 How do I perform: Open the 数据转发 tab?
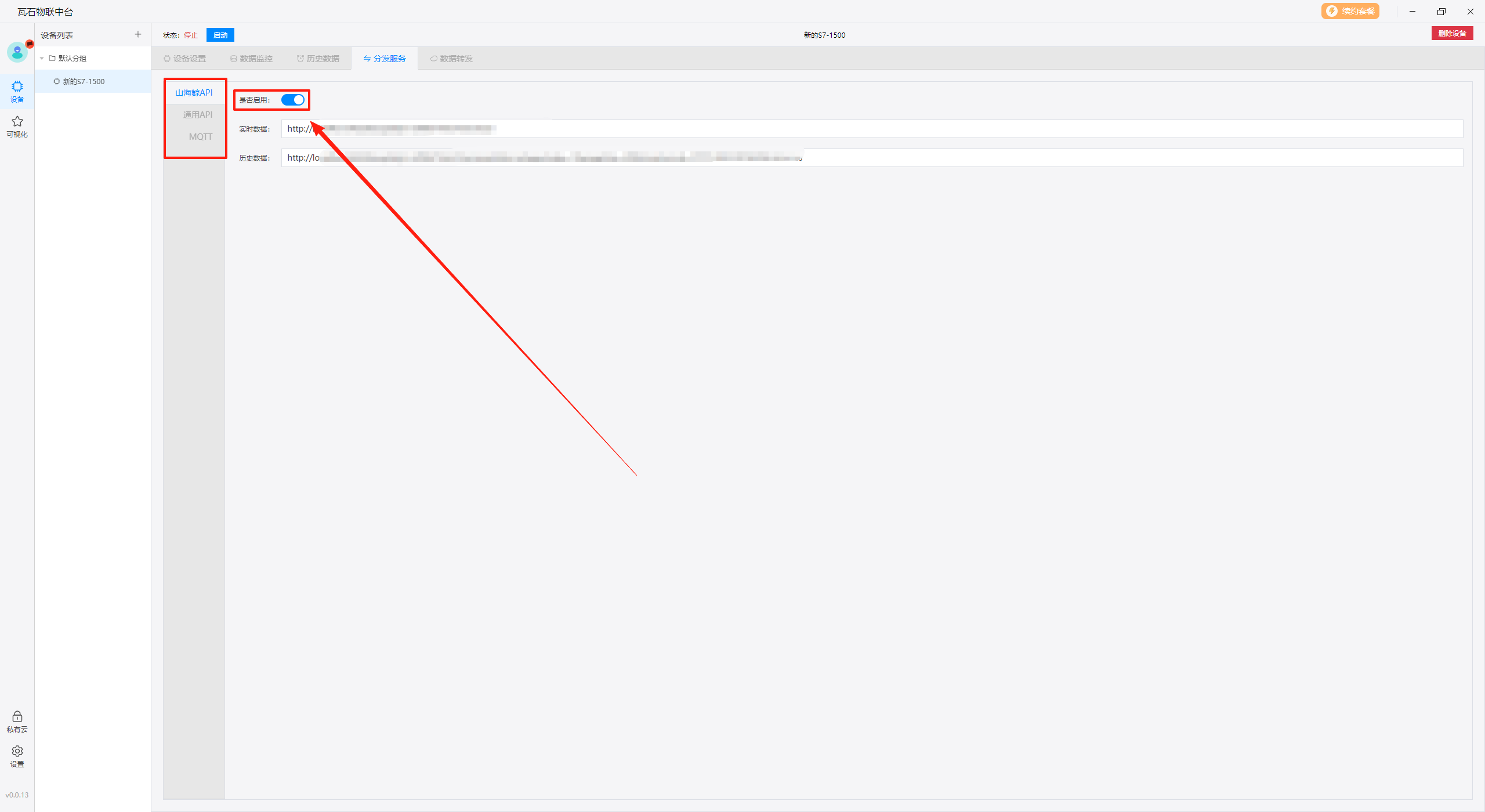click(451, 59)
